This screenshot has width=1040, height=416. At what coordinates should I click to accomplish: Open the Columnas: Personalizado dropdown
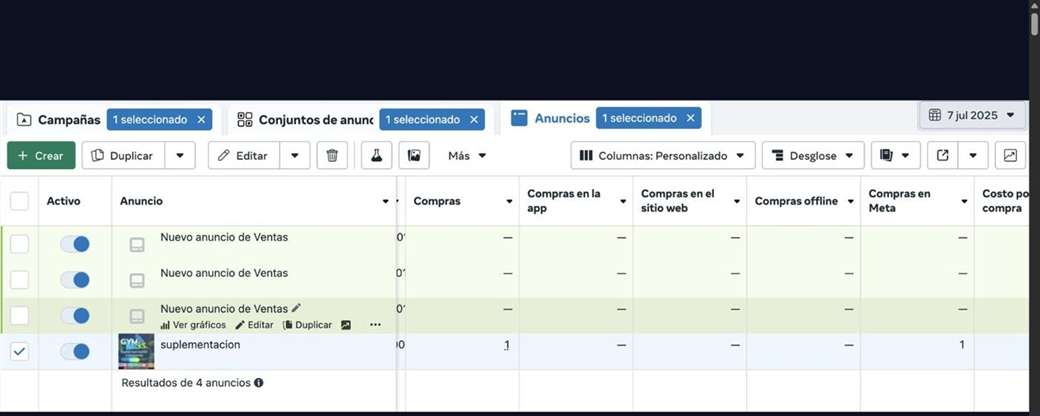(x=663, y=155)
